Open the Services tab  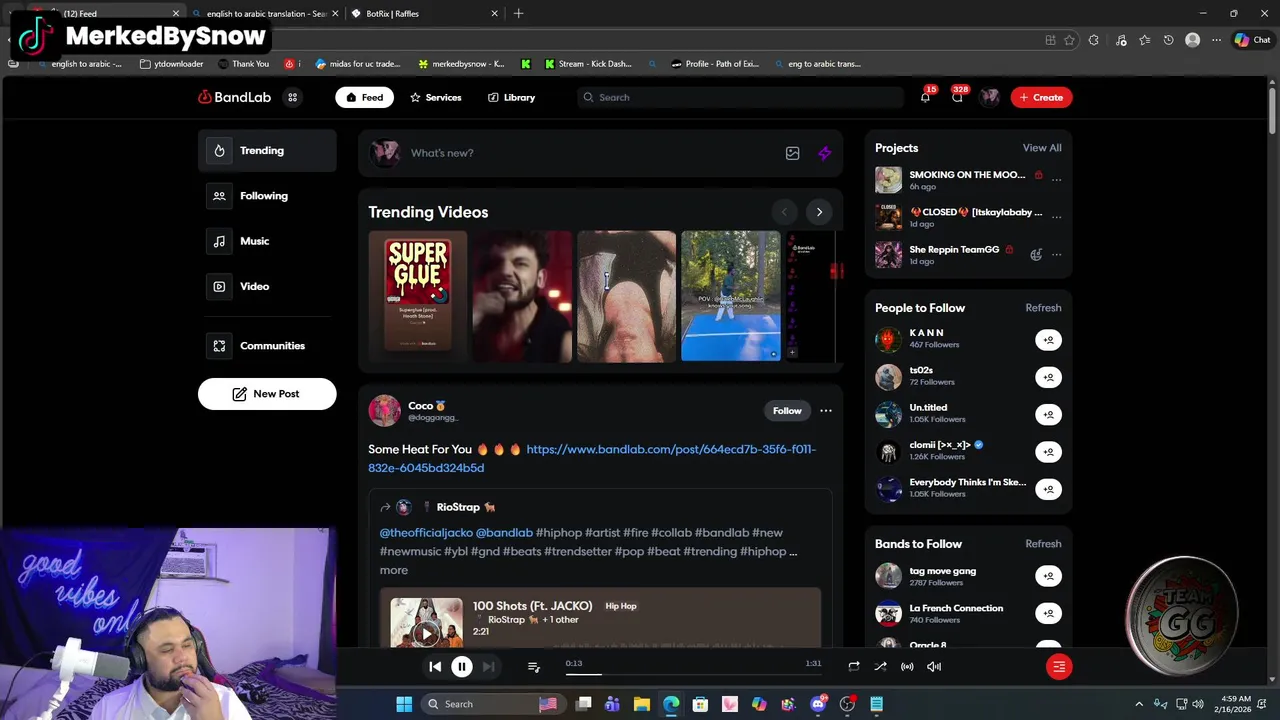coord(435,97)
